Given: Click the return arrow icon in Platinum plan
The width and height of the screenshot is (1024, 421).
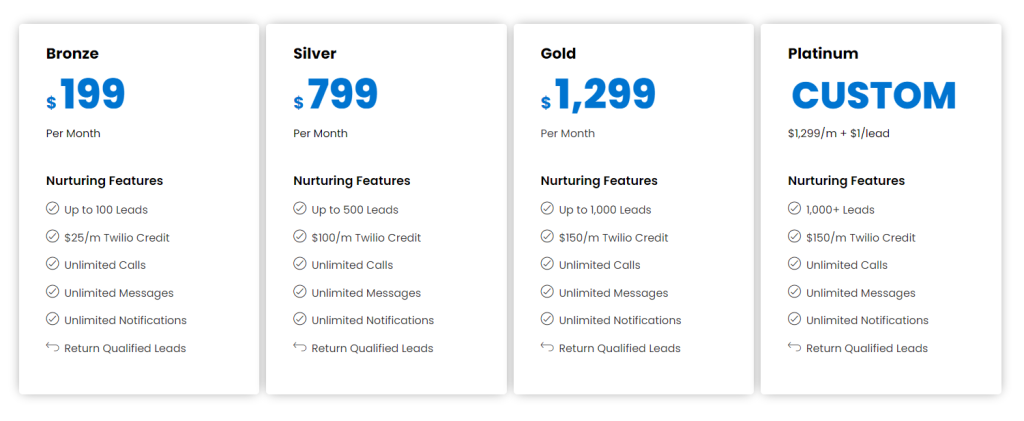Looking at the screenshot, I should [x=794, y=347].
